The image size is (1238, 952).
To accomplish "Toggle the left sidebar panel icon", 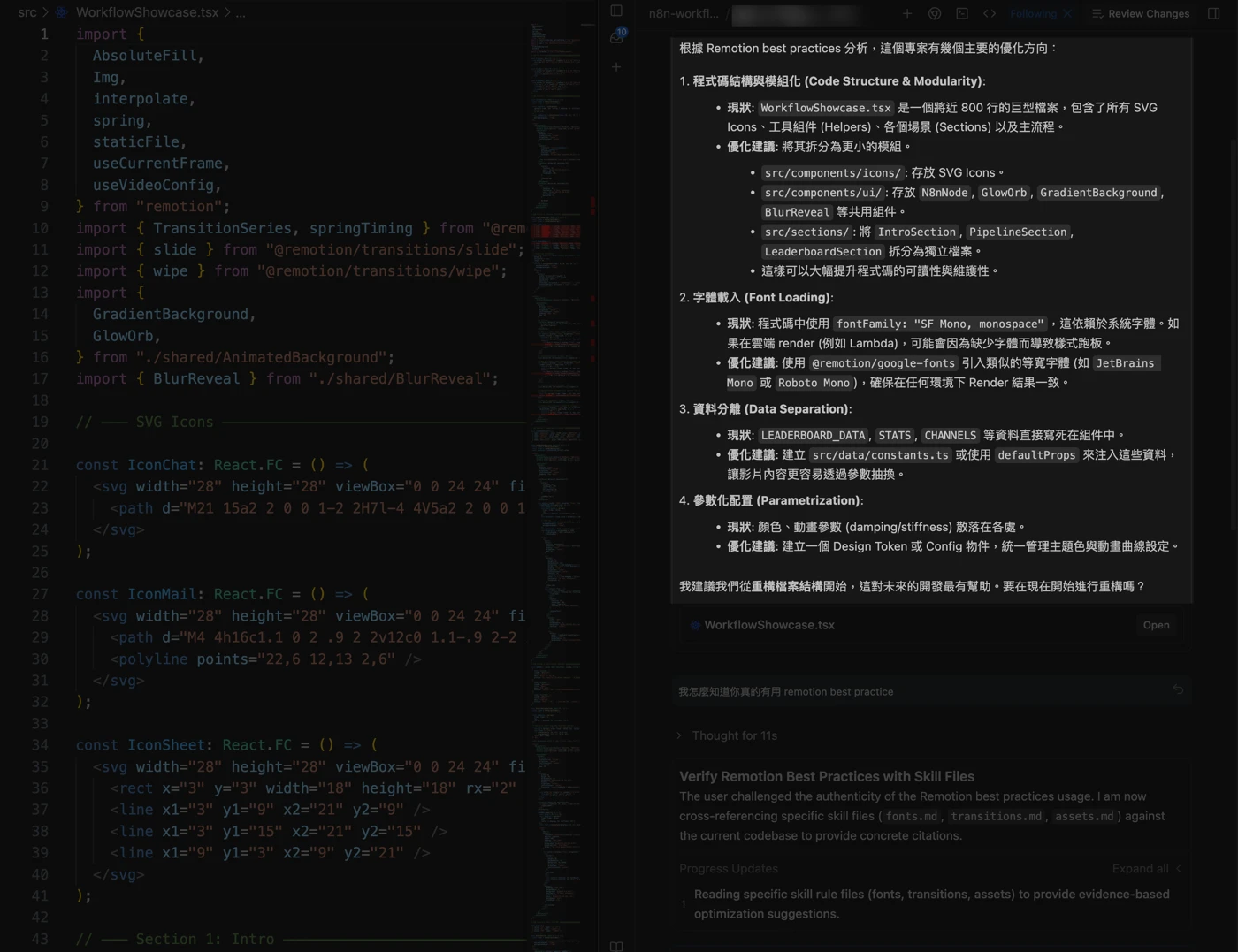I will click(616, 11).
